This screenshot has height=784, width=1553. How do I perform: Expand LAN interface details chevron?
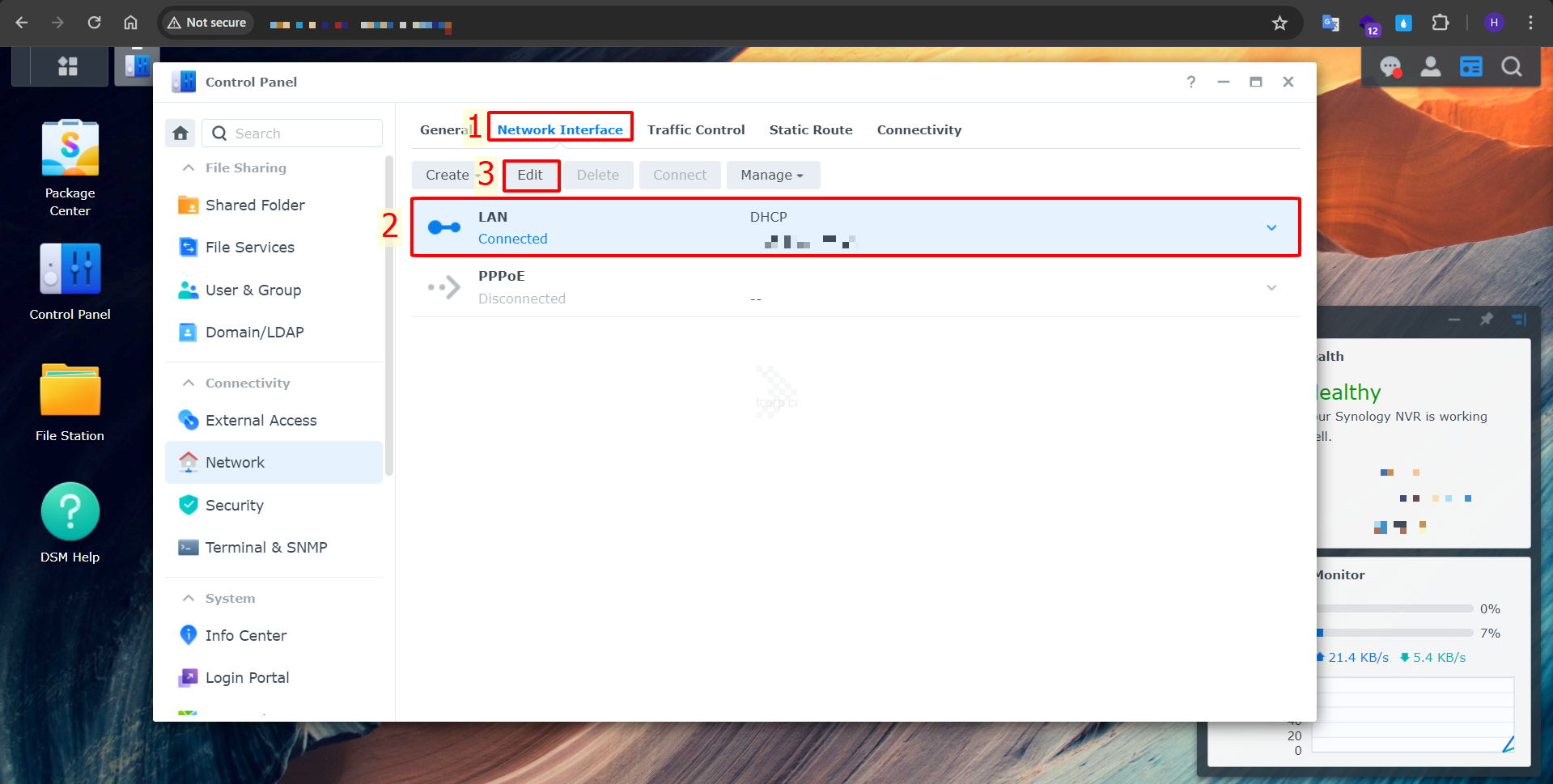pyautogui.click(x=1271, y=228)
